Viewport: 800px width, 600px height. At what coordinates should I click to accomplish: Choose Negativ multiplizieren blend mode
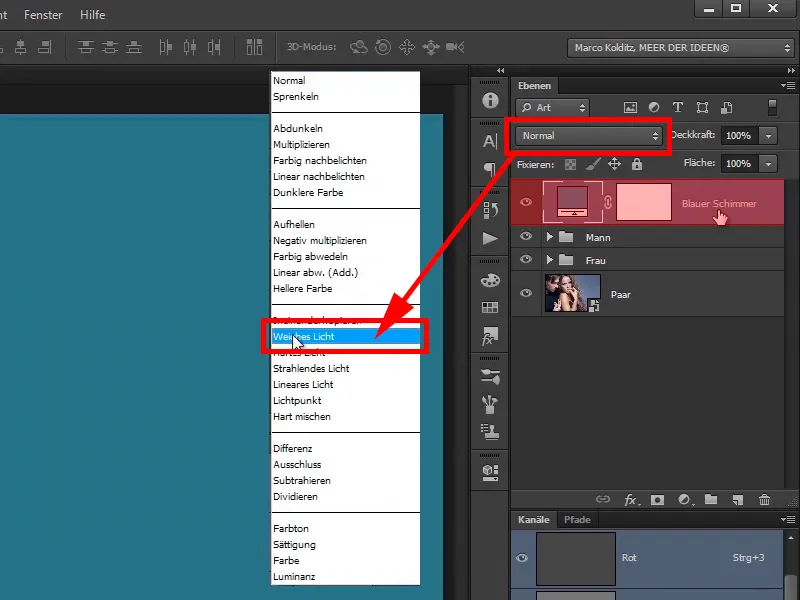(345, 240)
